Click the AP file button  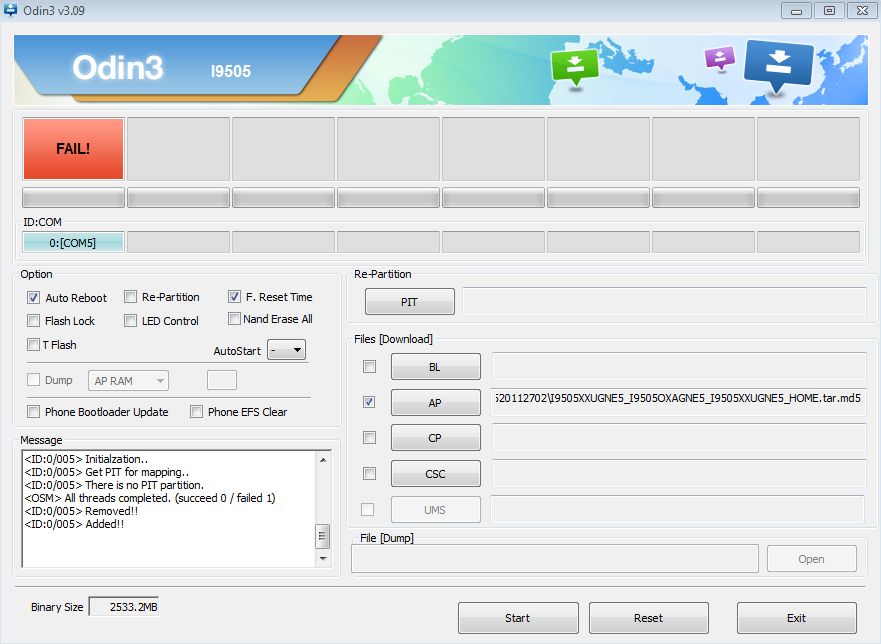point(435,402)
